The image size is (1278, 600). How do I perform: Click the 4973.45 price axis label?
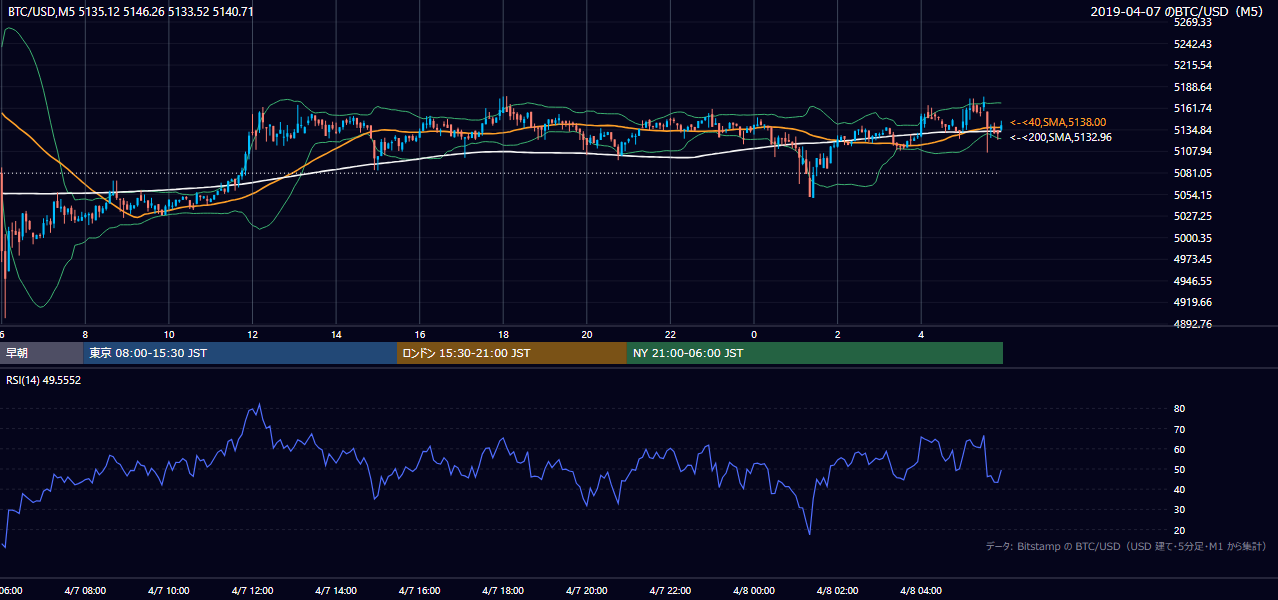1194,259
